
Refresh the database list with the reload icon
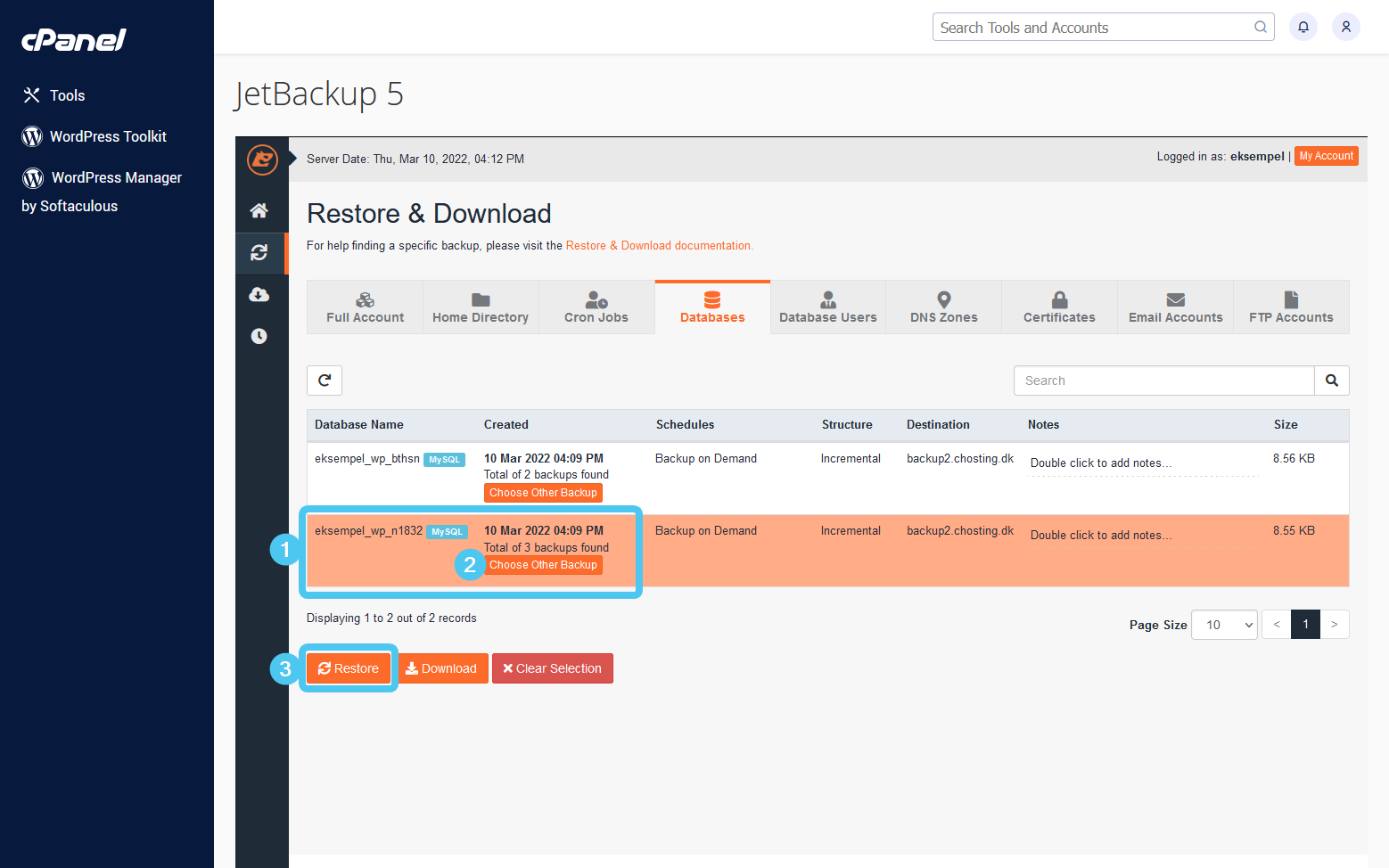[x=324, y=380]
